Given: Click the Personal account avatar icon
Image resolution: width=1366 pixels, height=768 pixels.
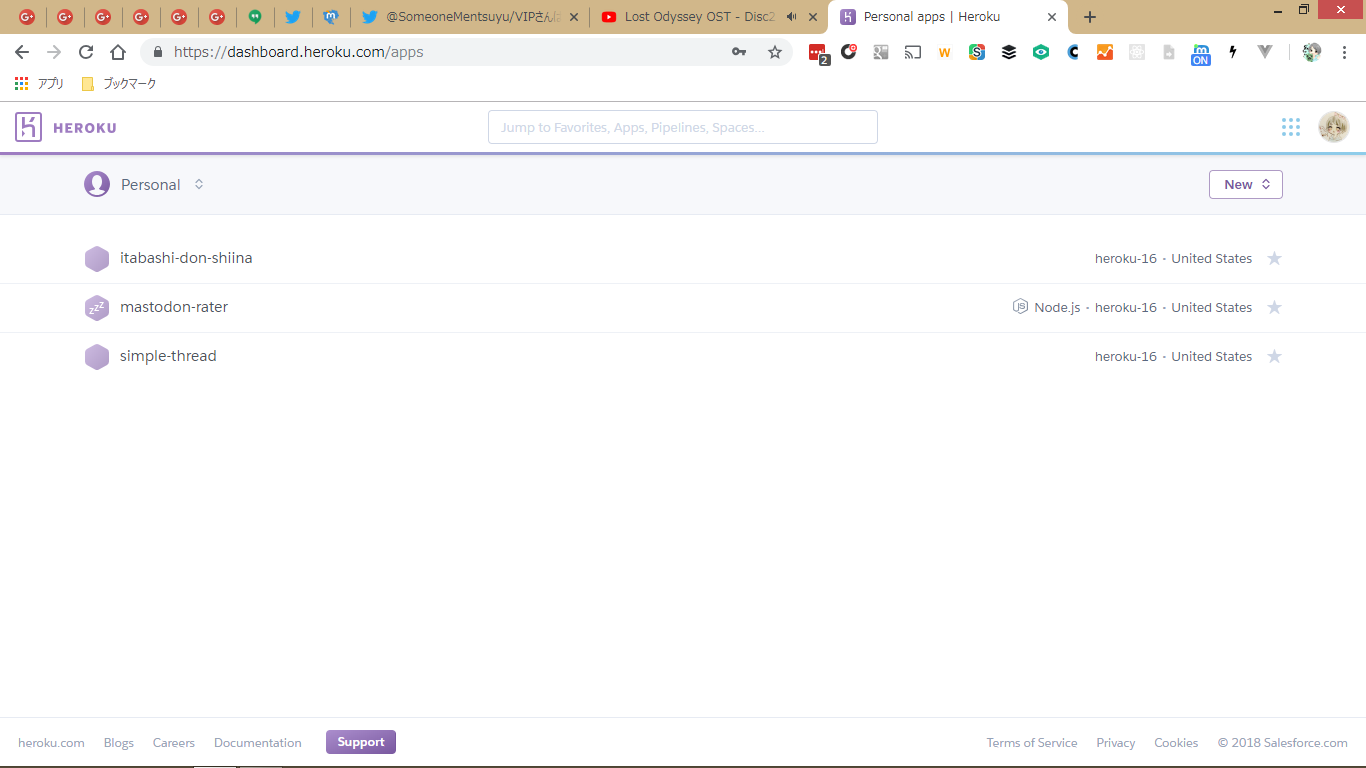Looking at the screenshot, I should click(97, 184).
